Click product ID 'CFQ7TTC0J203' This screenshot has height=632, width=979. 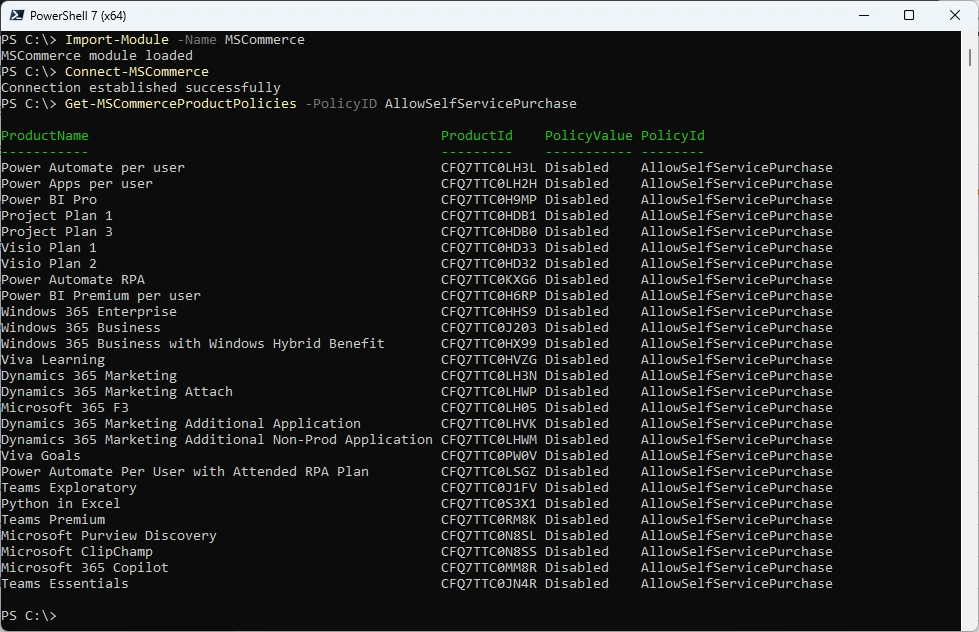489,327
